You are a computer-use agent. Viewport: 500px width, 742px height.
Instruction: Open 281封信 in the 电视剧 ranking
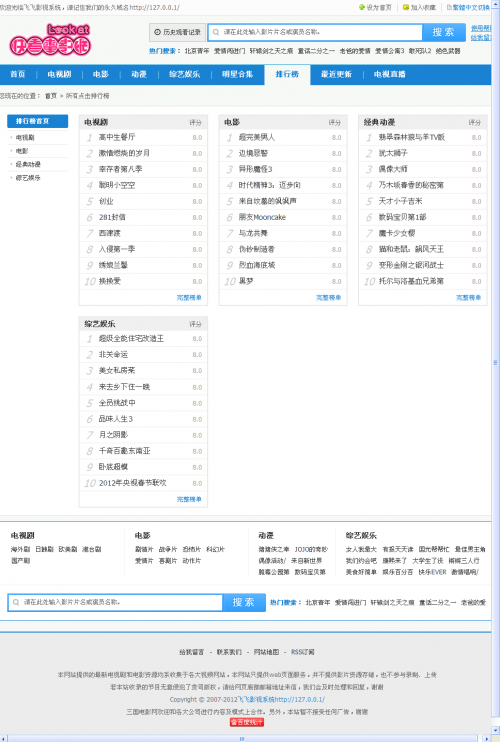click(112, 217)
